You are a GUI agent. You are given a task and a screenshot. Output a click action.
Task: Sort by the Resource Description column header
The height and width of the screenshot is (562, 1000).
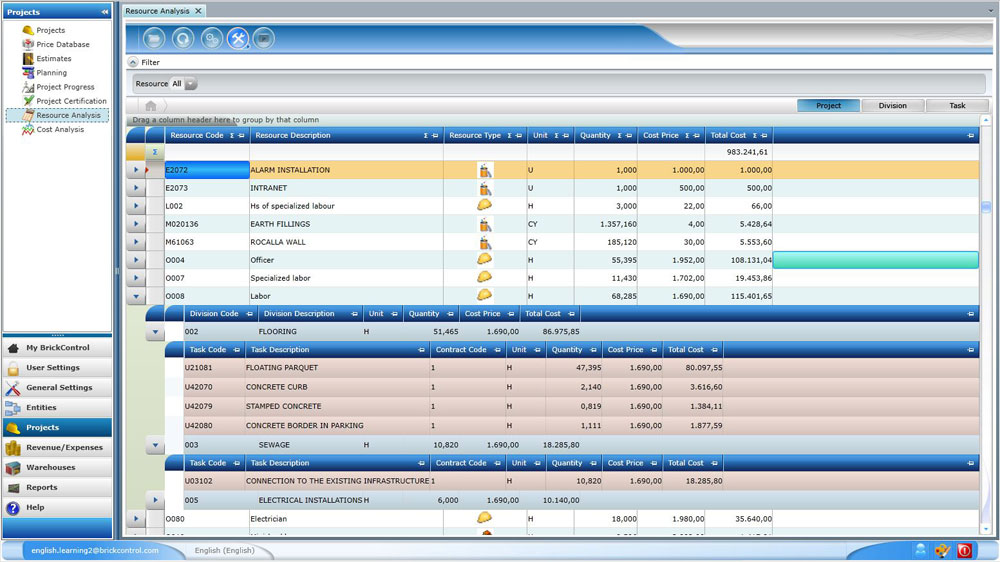[x=290, y=136]
